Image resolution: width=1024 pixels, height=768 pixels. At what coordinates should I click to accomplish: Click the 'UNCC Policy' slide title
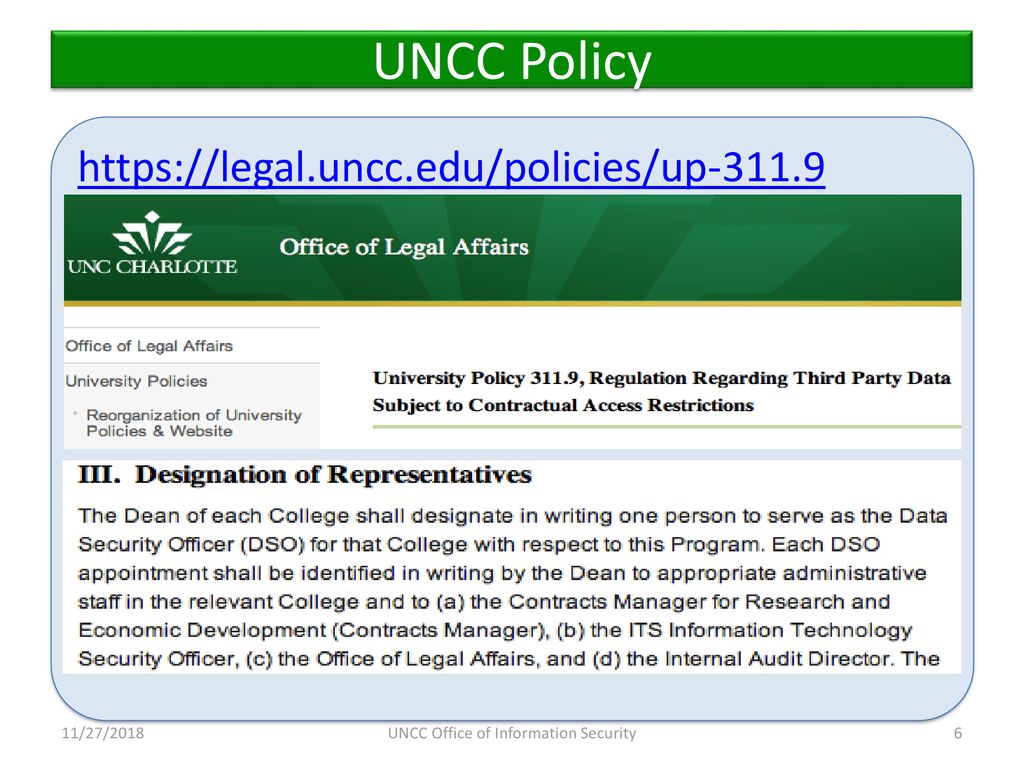pyautogui.click(x=512, y=61)
